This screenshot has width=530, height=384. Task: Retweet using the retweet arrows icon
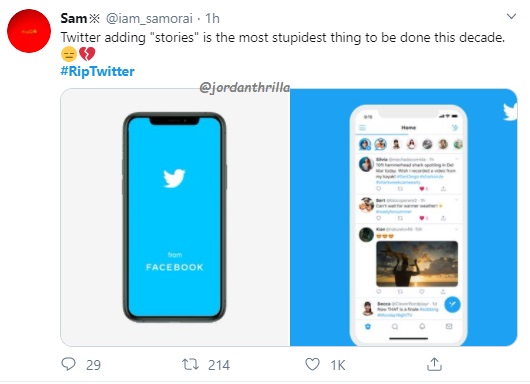[x=191, y=364]
